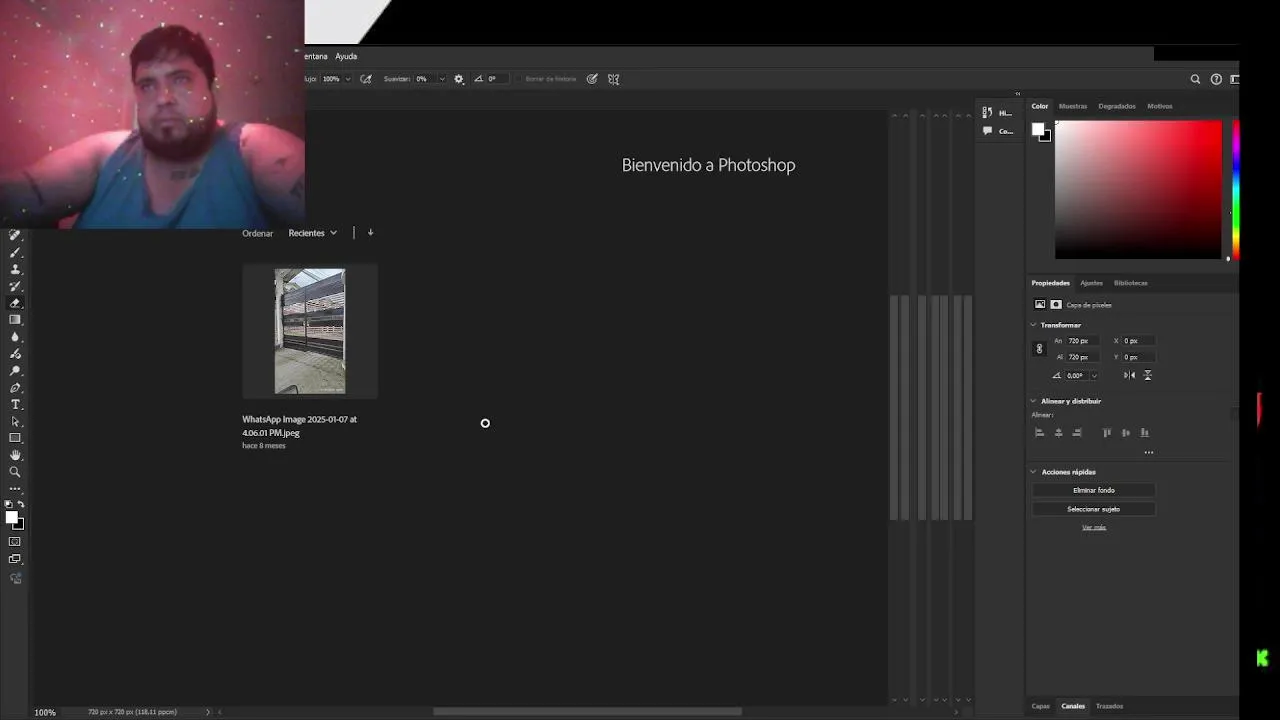Open the Ventana menu
This screenshot has width=1280, height=720.
[x=316, y=56]
